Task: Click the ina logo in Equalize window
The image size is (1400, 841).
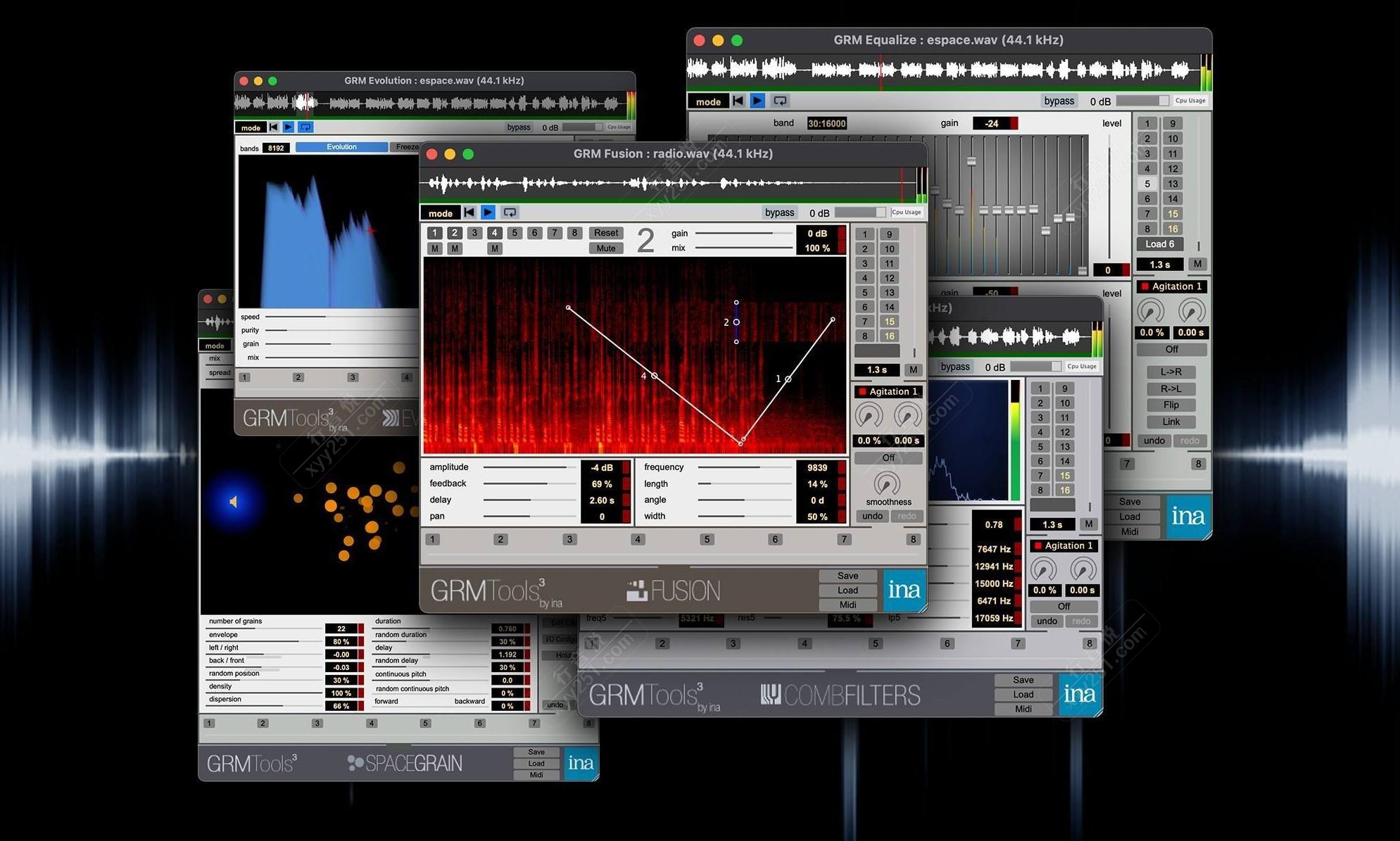Action: tap(1189, 516)
